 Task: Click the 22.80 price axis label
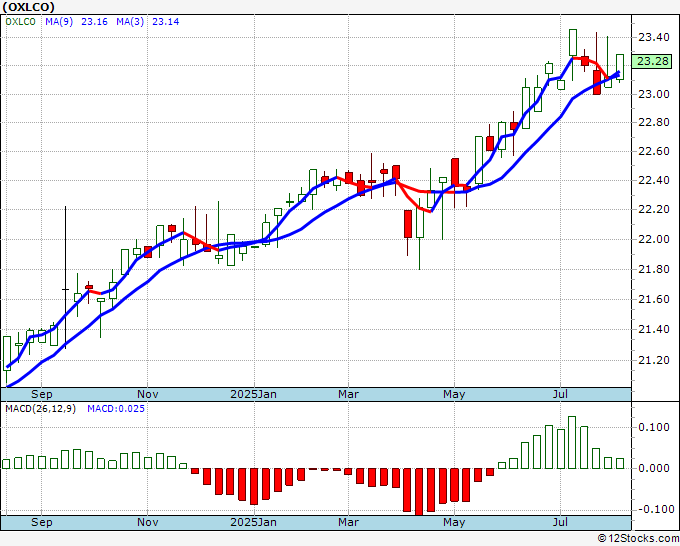click(654, 122)
